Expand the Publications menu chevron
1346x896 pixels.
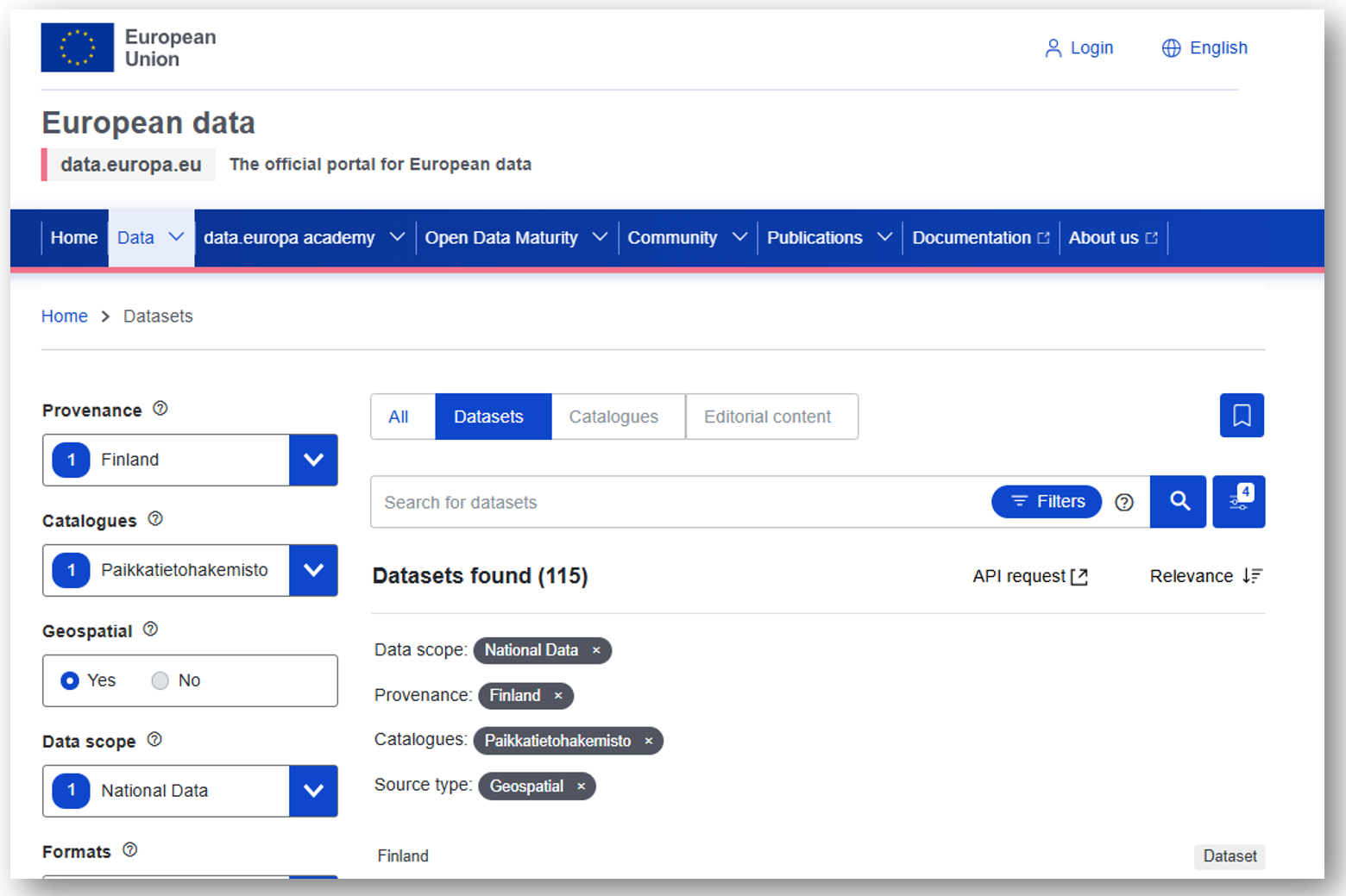884,237
